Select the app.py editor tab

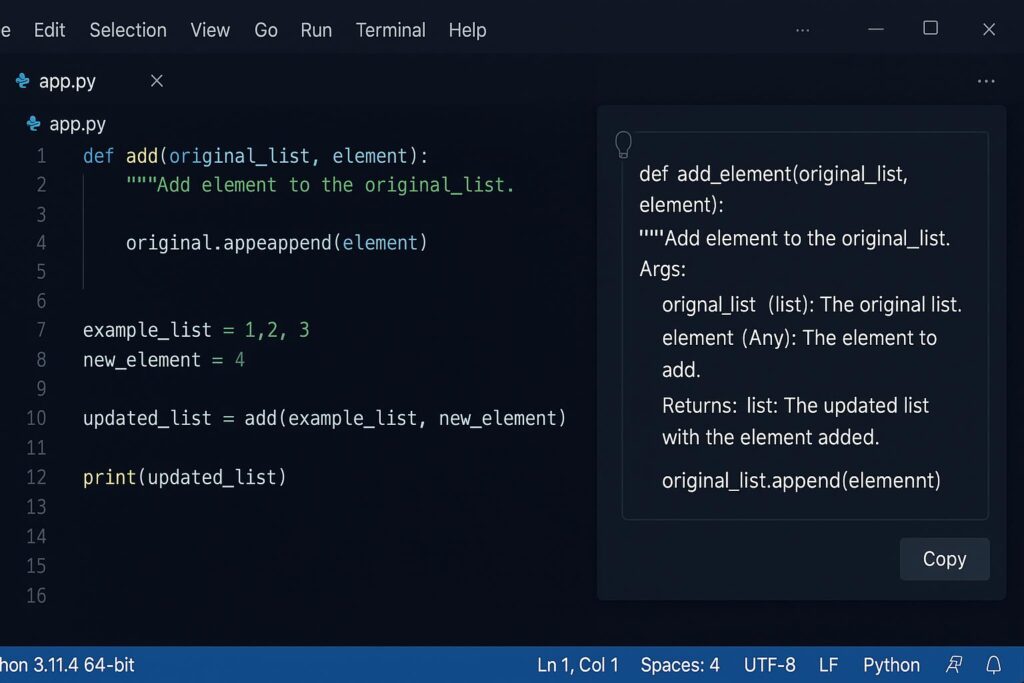tap(89, 81)
